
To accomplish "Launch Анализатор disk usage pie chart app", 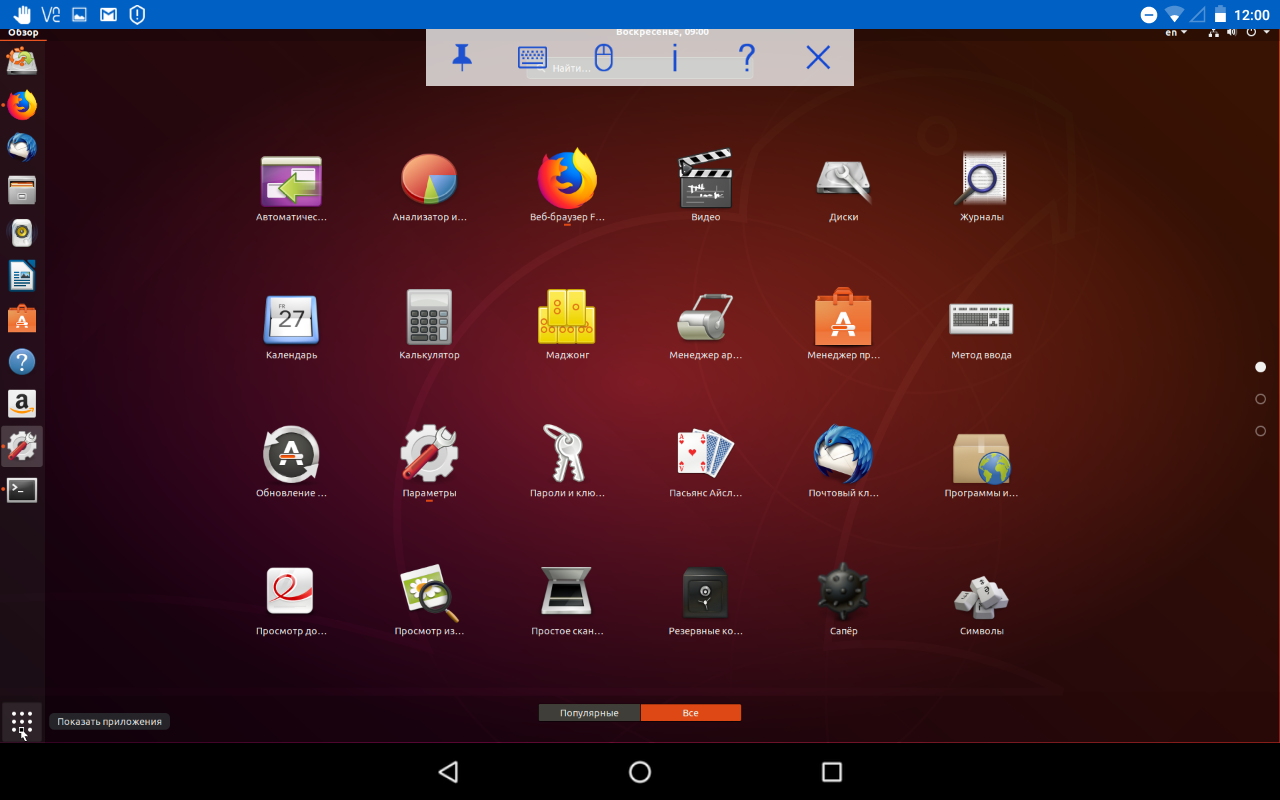I will click(429, 188).
